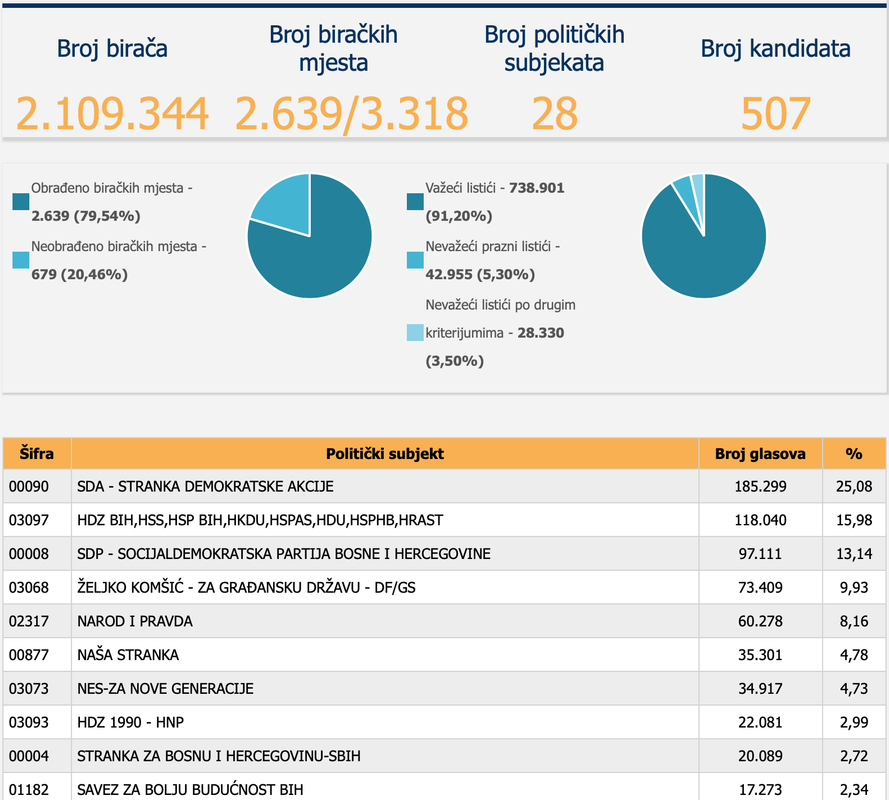Click the light blue Neobrađeno biračkih mjesta legend swatch
The width and height of the screenshot is (889, 800).
pyautogui.click(x=20, y=260)
